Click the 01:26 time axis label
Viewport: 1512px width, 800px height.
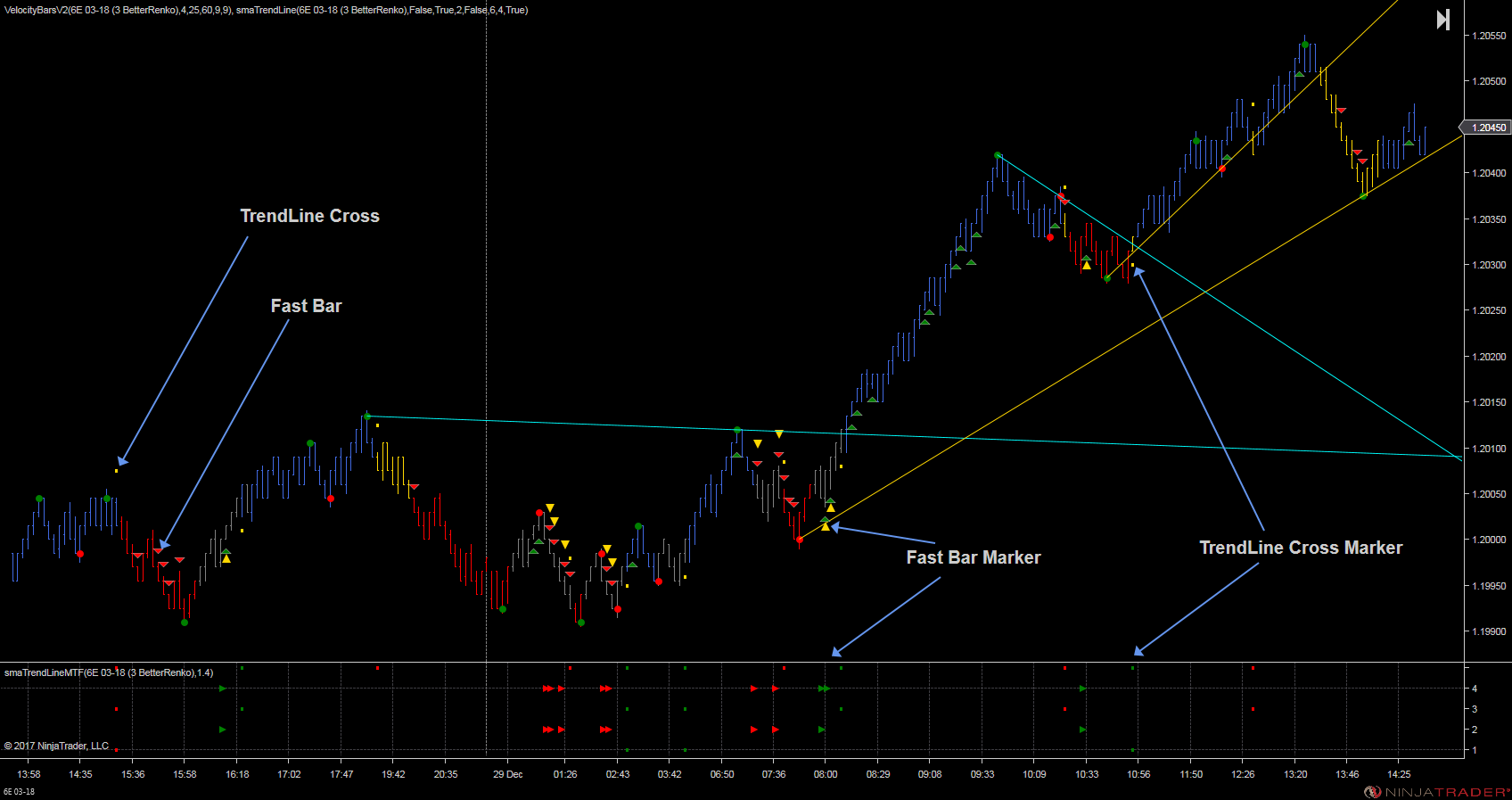point(565,774)
